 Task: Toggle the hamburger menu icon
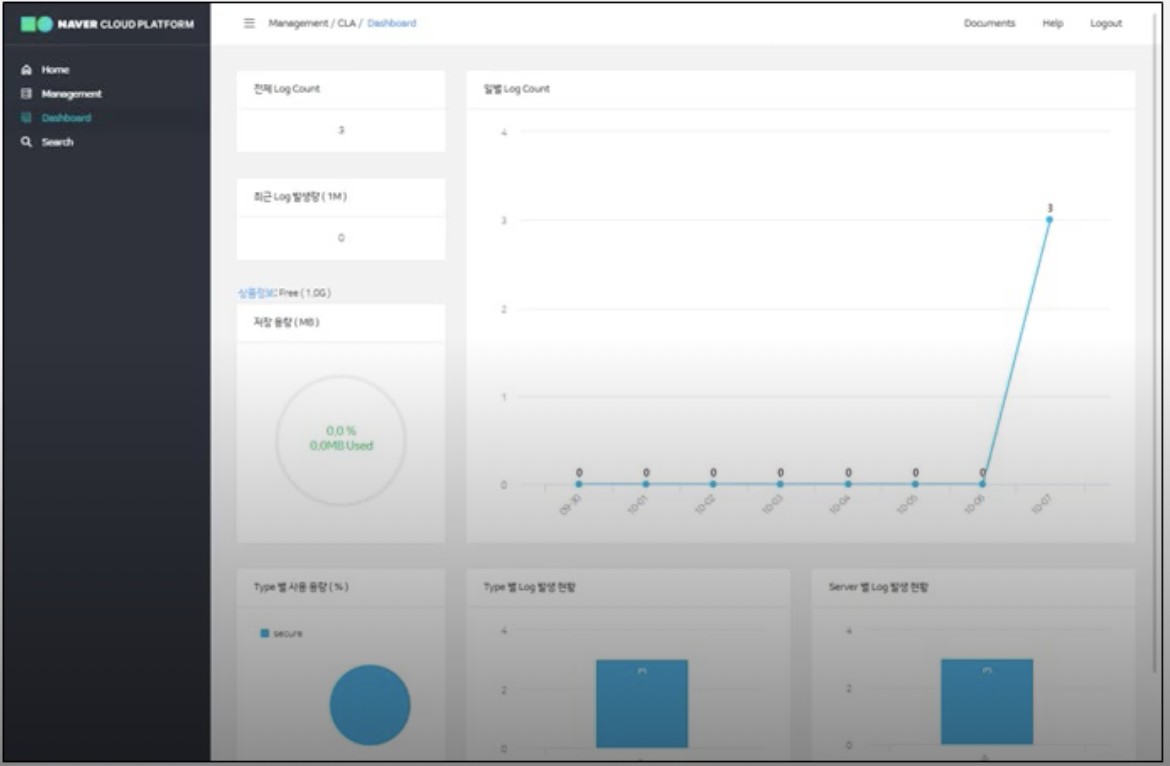250,24
